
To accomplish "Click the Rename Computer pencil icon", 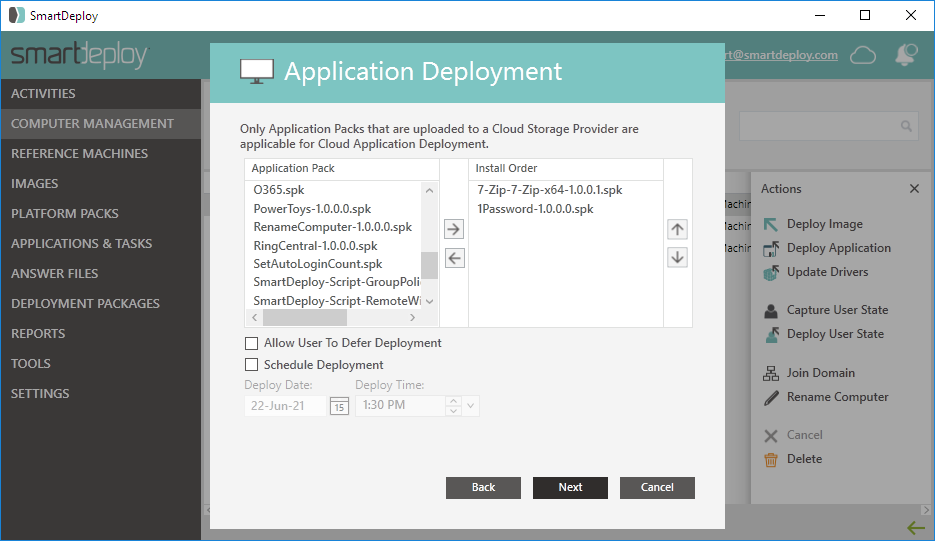I will 771,398.
